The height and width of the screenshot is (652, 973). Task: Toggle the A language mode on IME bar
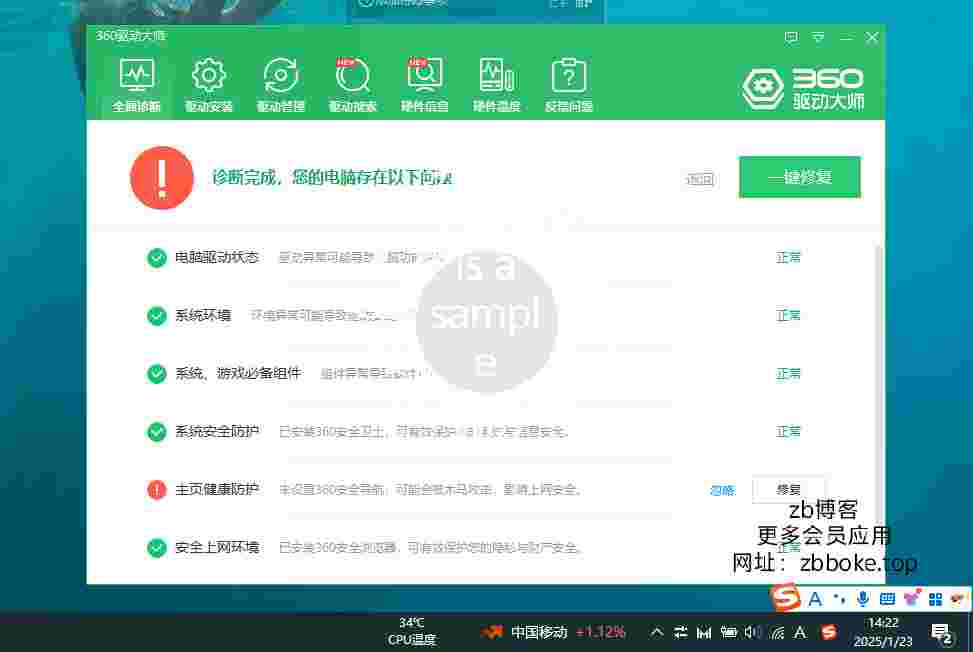coord(815,599)
